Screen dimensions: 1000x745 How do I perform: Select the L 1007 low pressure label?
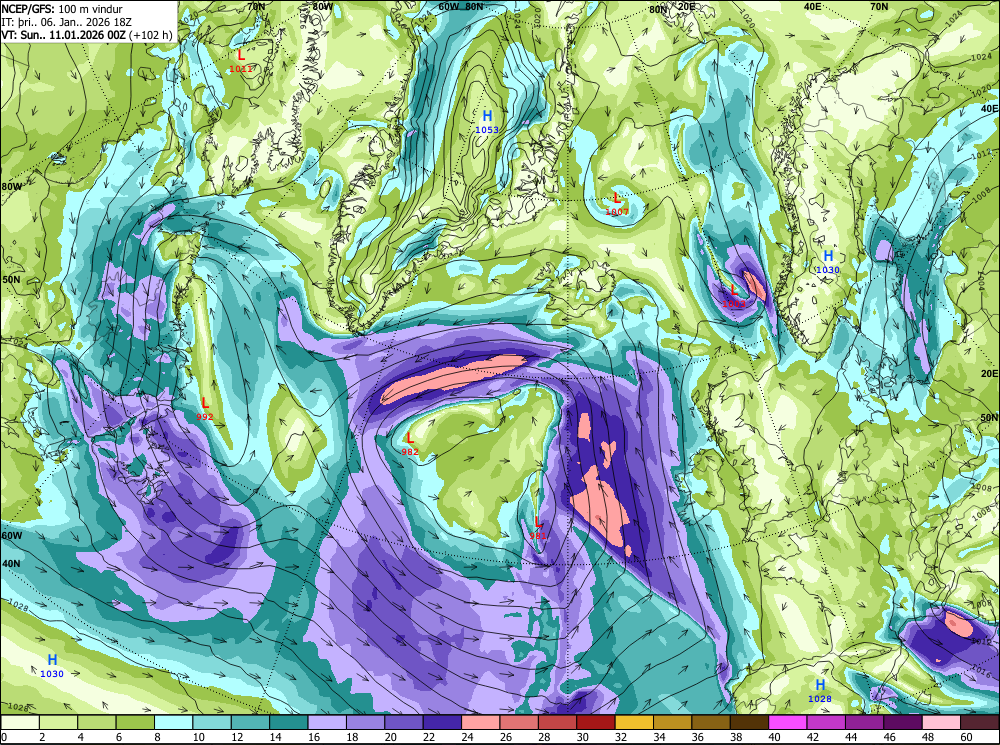pyautogui.click(x=617, y=204)
